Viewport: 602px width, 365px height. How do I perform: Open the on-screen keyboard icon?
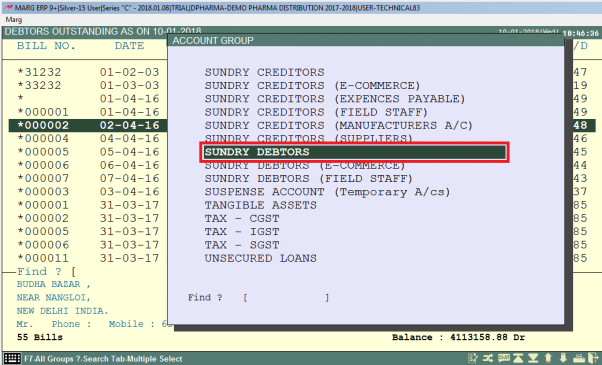click(x=12, y=358)
